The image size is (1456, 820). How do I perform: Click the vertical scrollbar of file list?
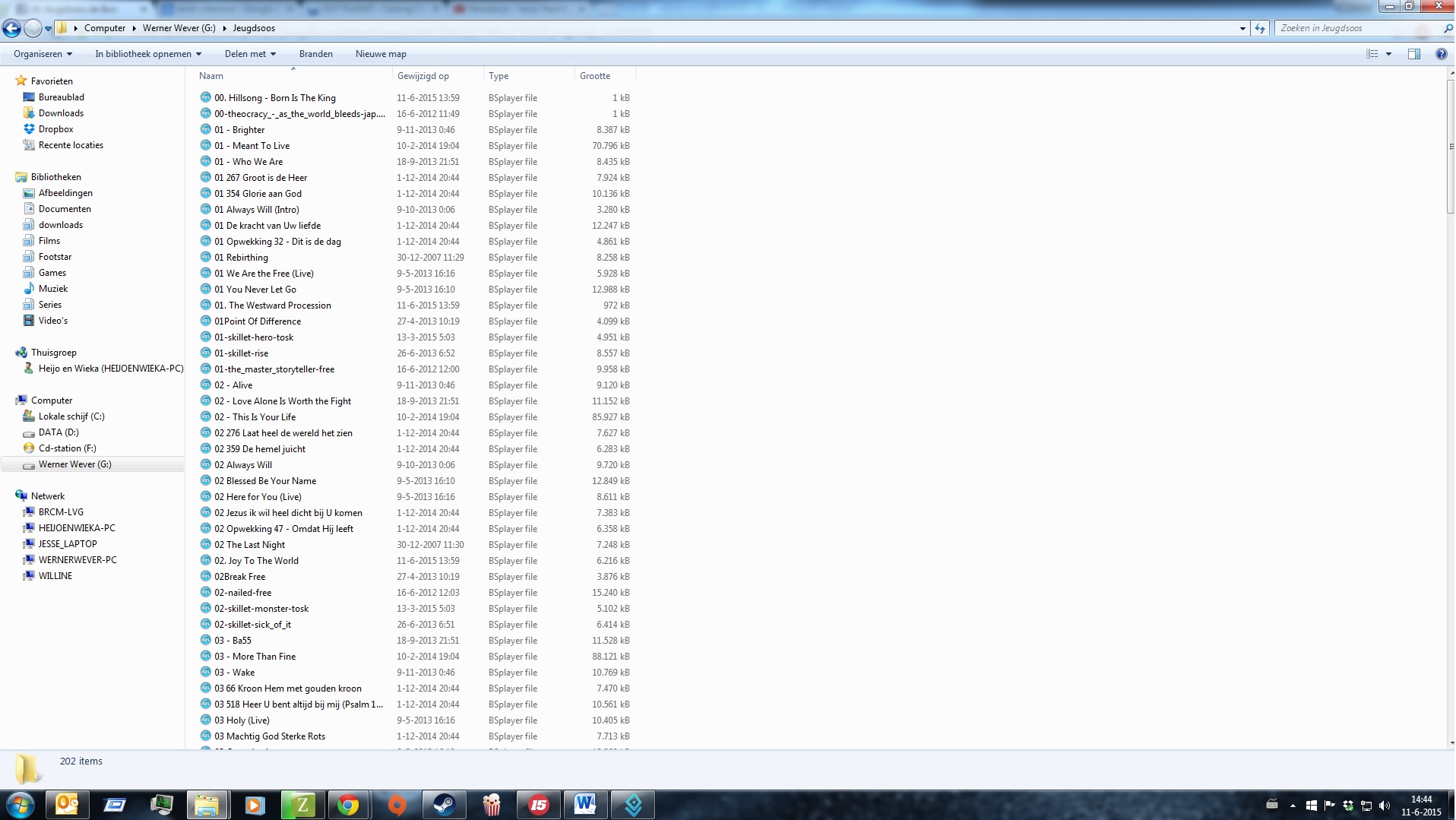coord(1451,148)
